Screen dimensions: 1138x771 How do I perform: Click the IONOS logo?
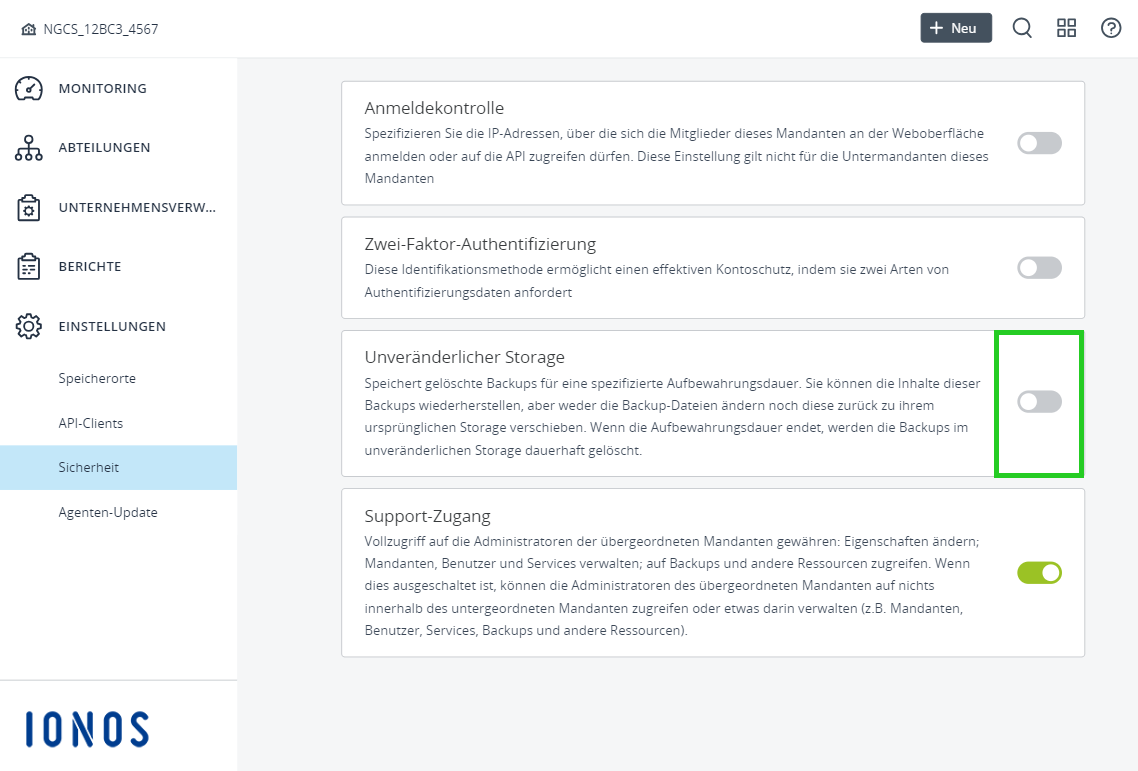point(87,729)
